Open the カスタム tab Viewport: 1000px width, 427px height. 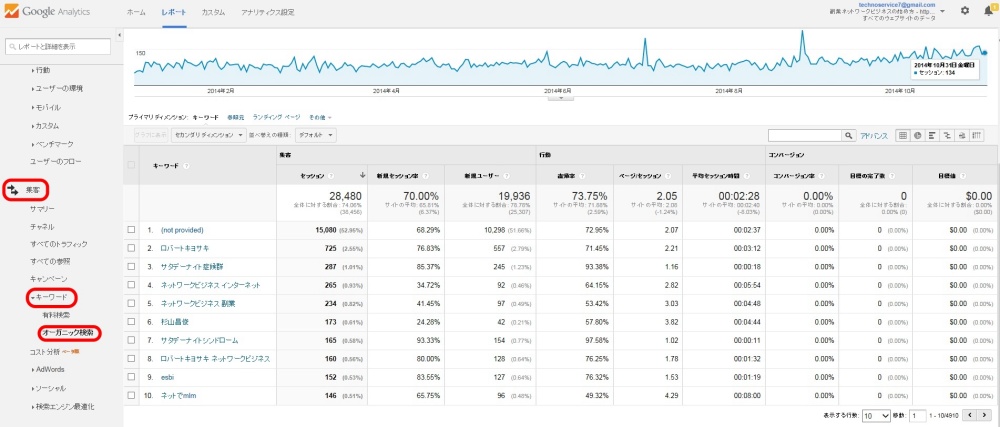click(x=213, y=12)
